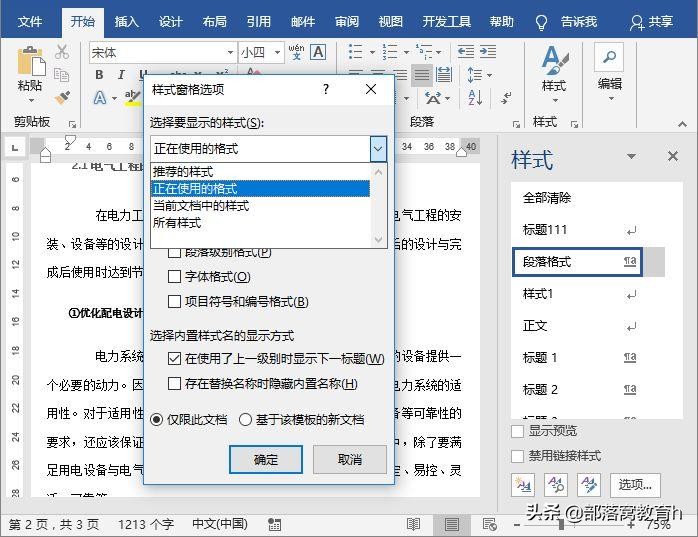Screen dimensions: 698x537
Task: Expand the line spacing dropdown arrow
Action: [x=489, y=75]
